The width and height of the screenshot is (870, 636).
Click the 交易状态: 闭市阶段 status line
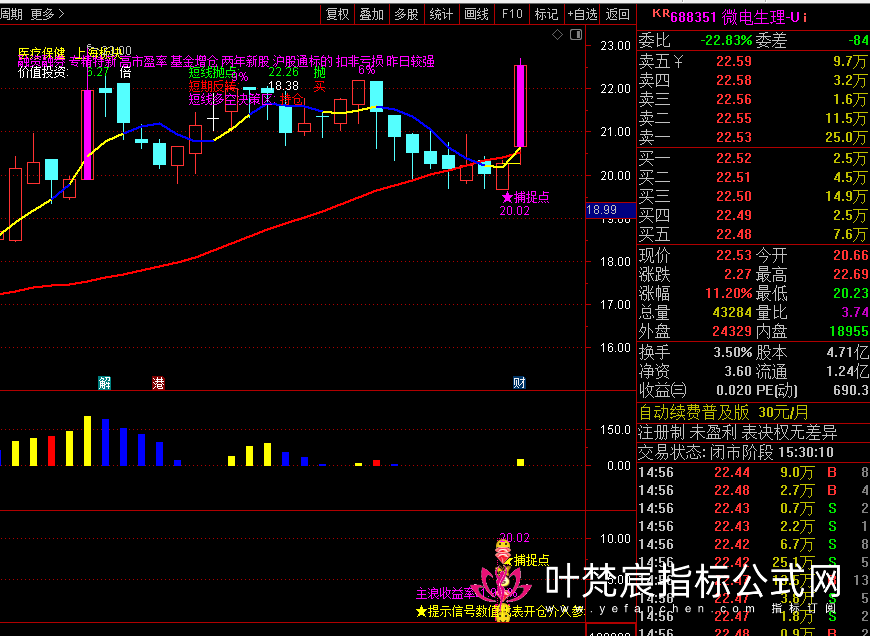[x=736, y=452]
